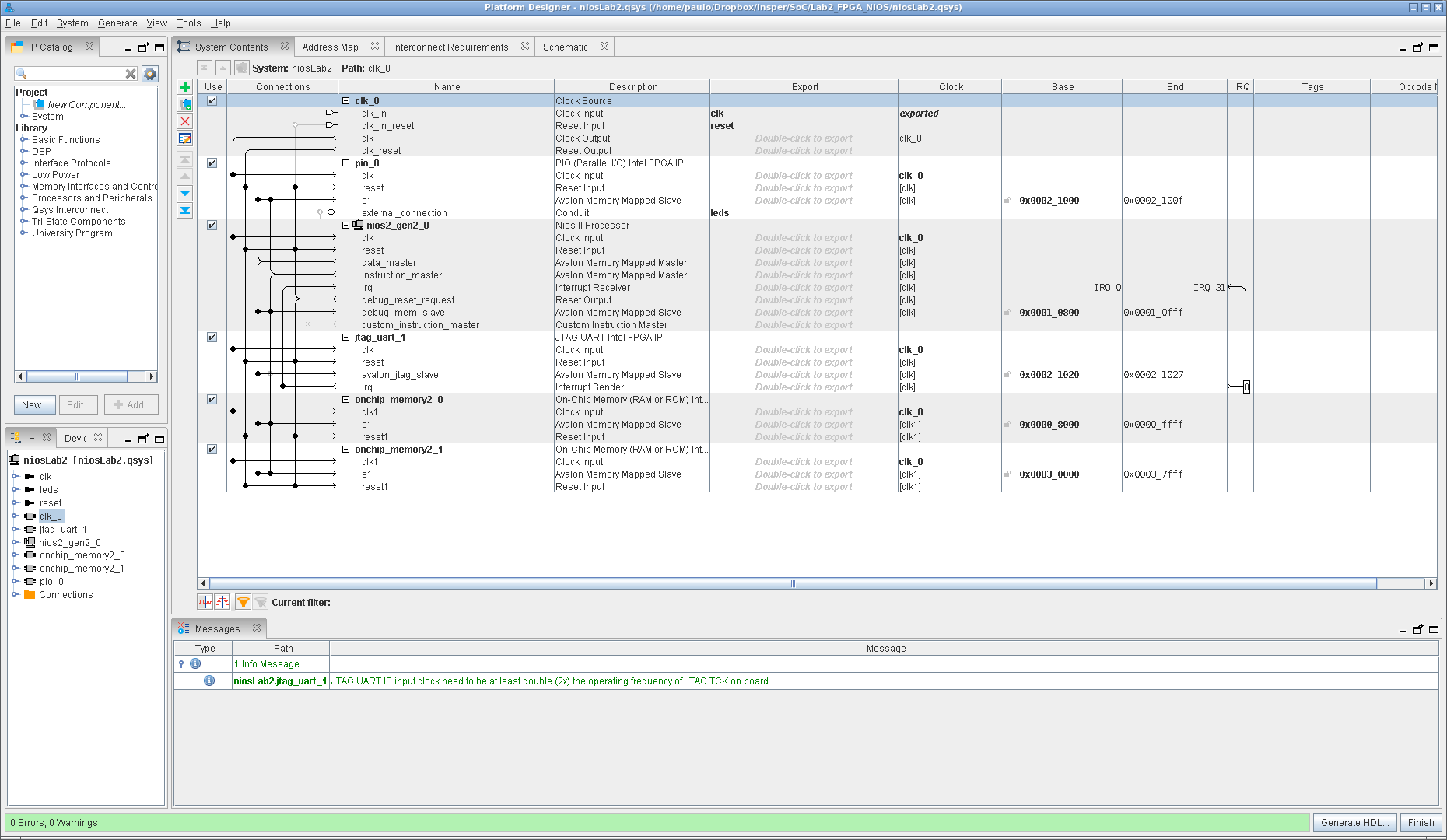This screenshot has width=1447, height=840.
Task: Clear the IP Catalog search with X icon
Action: click(131, 74)
